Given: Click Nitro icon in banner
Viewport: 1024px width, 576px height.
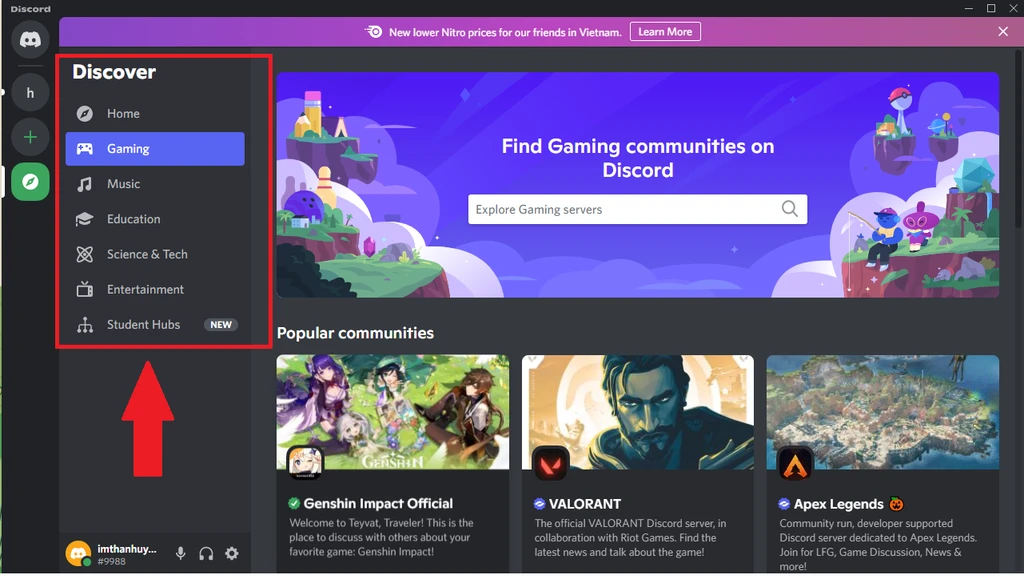Looking at the screenshot, I should [x=373, y=31].
